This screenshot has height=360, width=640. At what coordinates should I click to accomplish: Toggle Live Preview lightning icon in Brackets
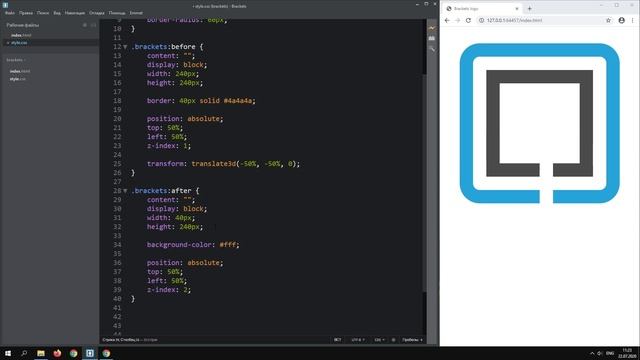[x=432, y=28]
